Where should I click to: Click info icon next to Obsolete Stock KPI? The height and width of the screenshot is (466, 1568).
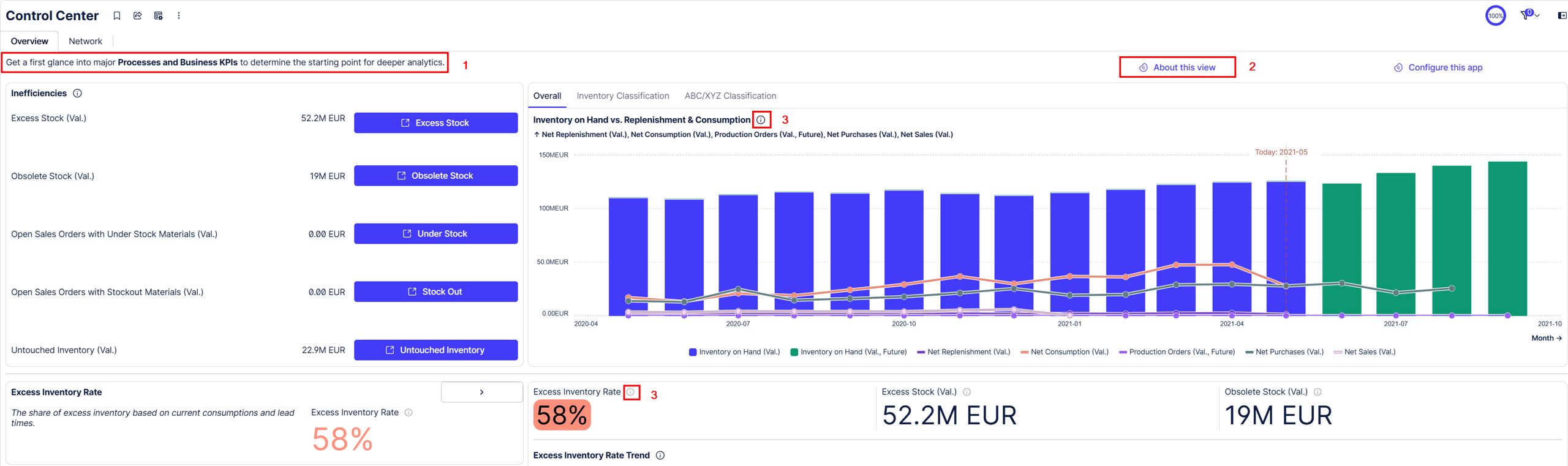tap(1317, 392)
